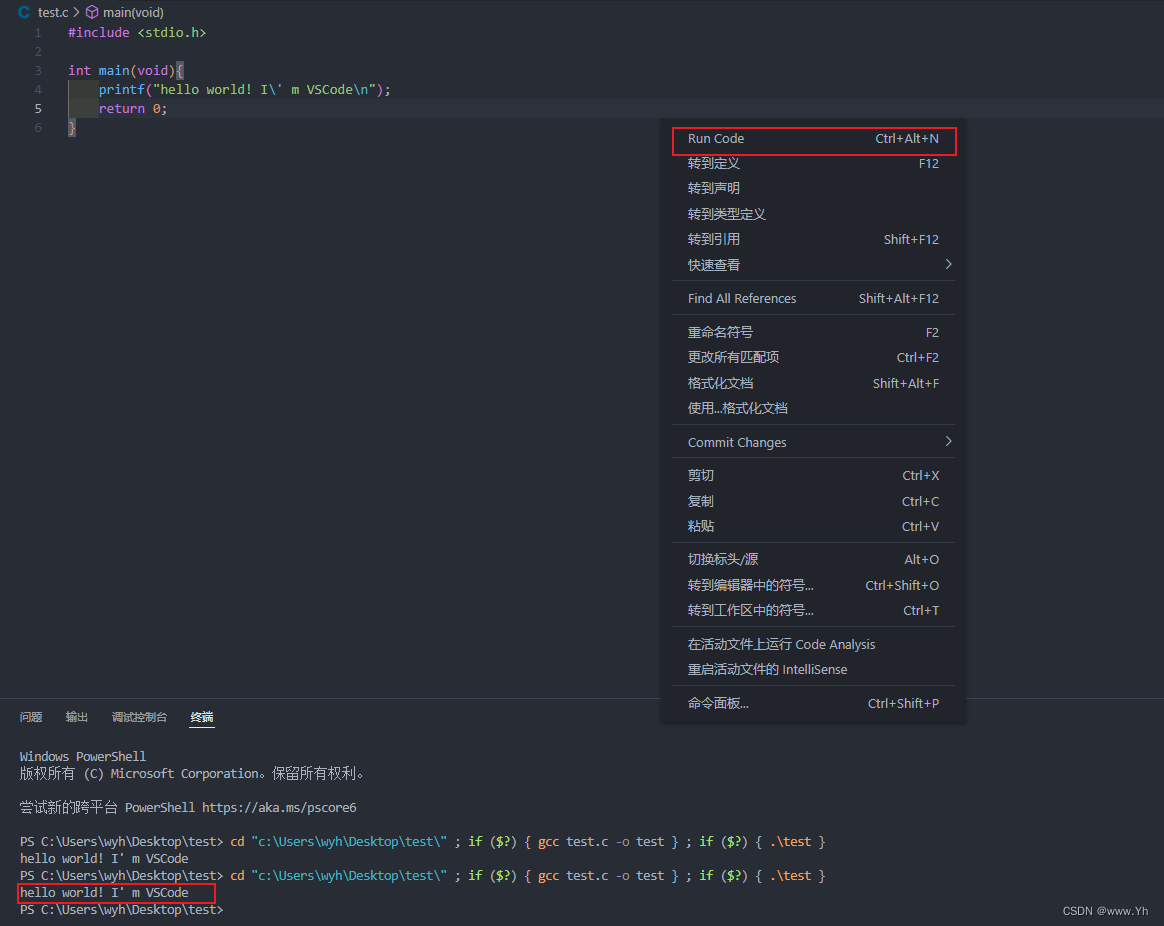Choose 使用...格式化文档 menu entry
Viewport: 1164px width, 926px height.
click(x=814, y=408)
